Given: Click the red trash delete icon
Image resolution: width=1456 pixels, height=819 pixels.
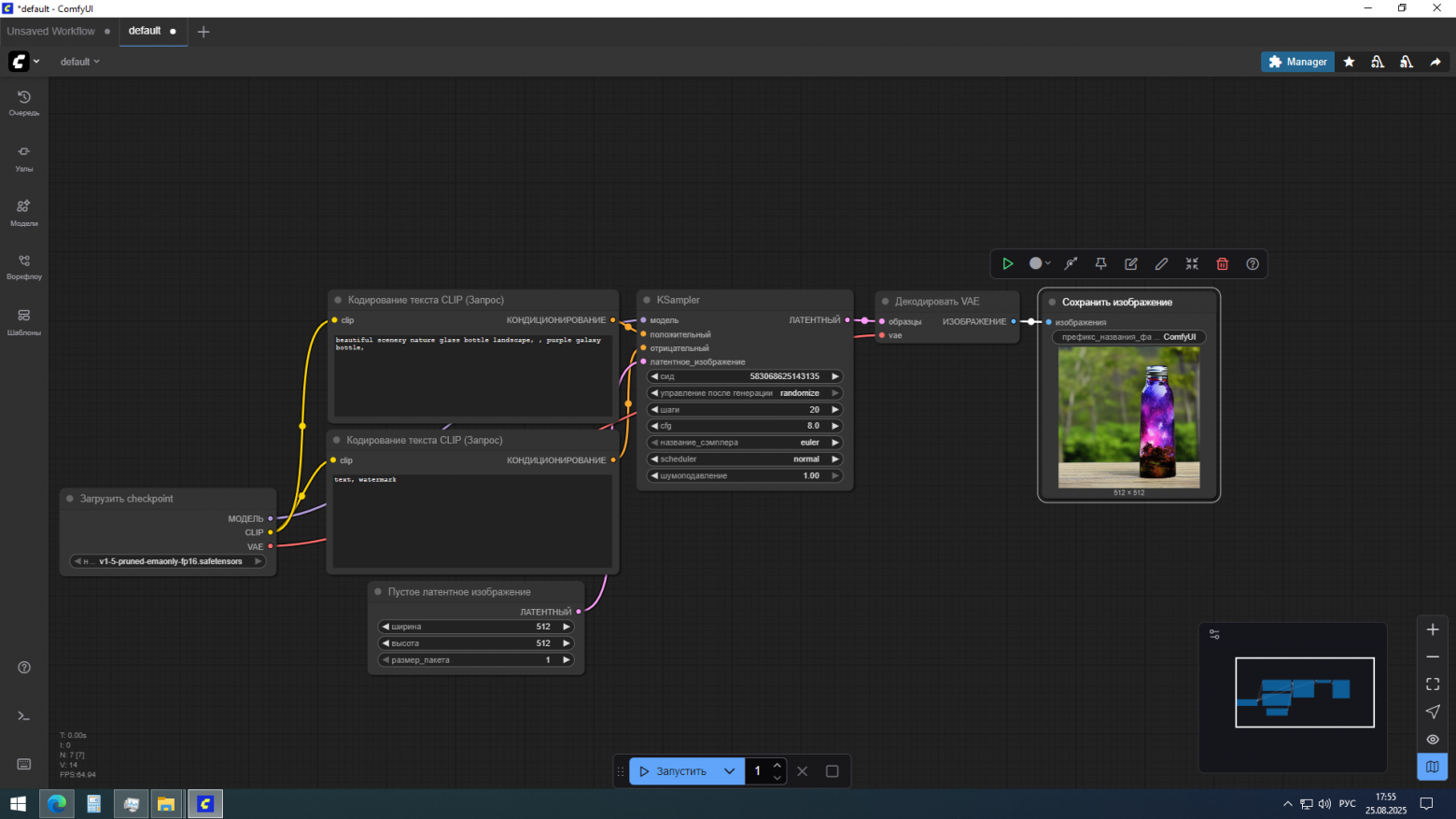Looking at the screenshot, I should [1222, 264].
